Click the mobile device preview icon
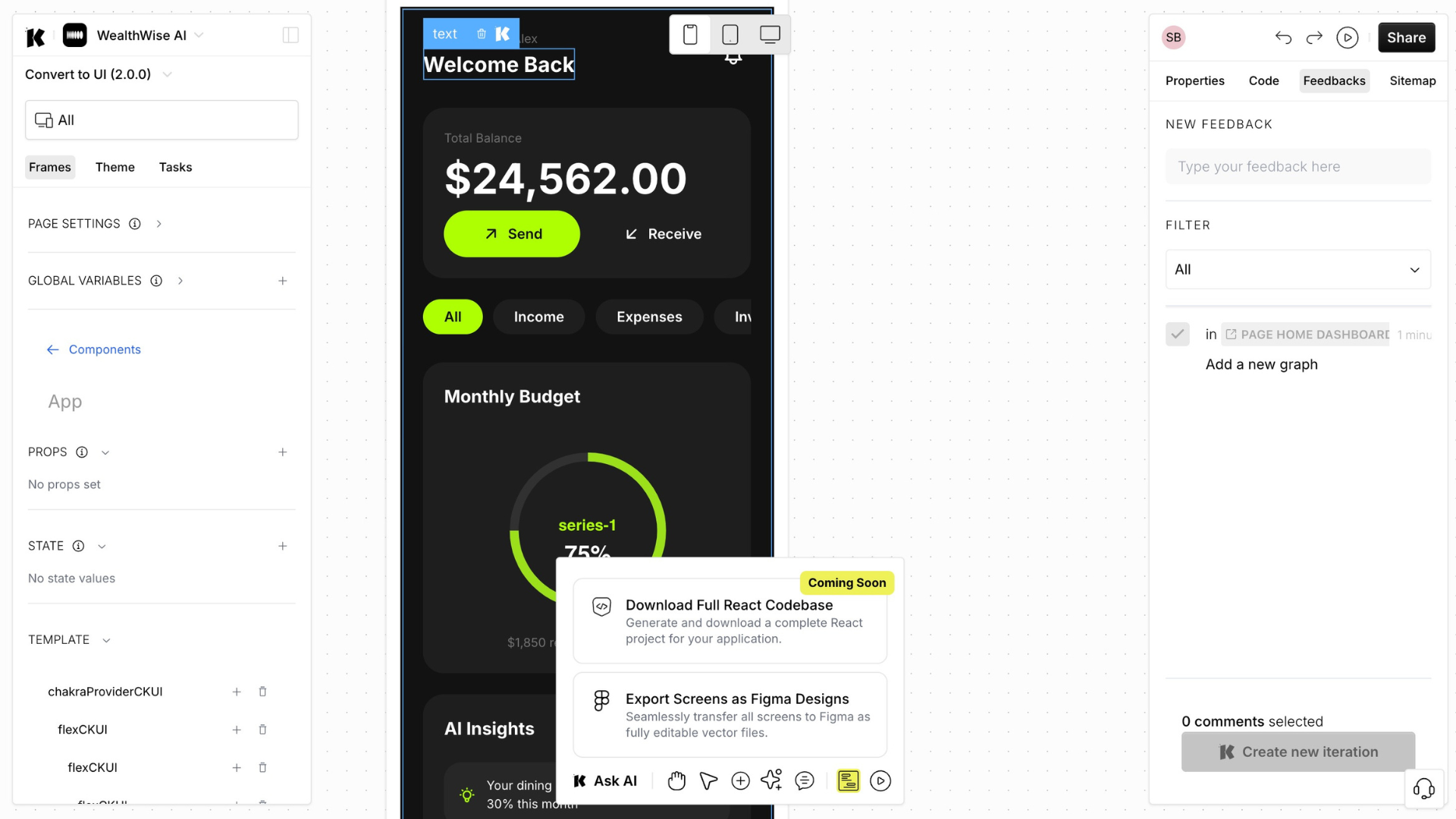The width and height of the screenshot is (1456, 819). (x=691, y=35)
